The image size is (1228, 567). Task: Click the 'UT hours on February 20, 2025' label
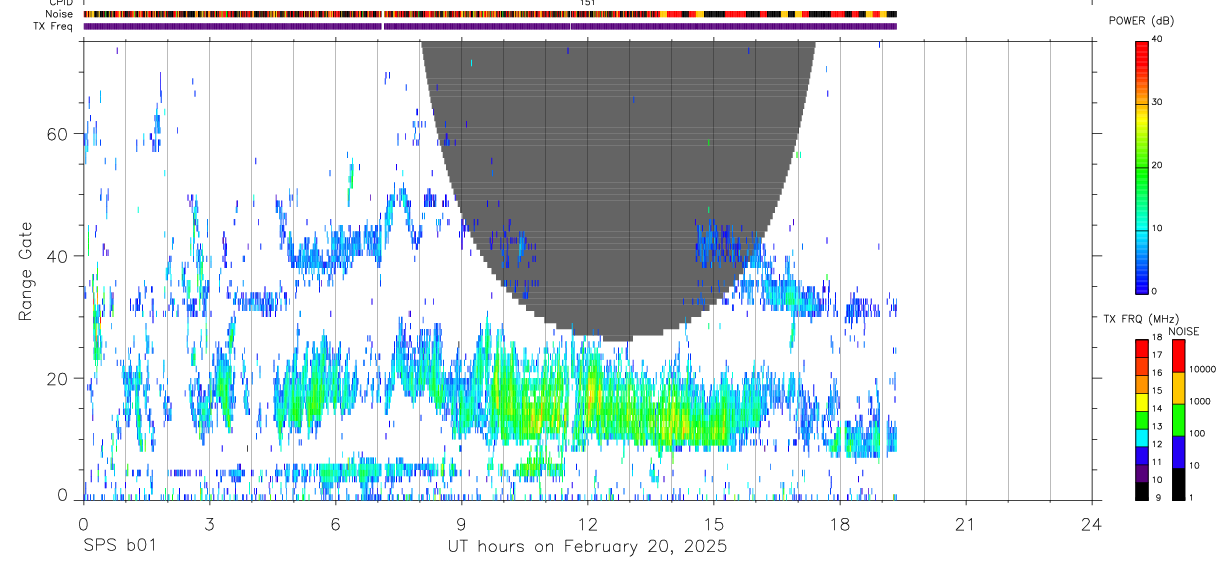click(587, 547)
